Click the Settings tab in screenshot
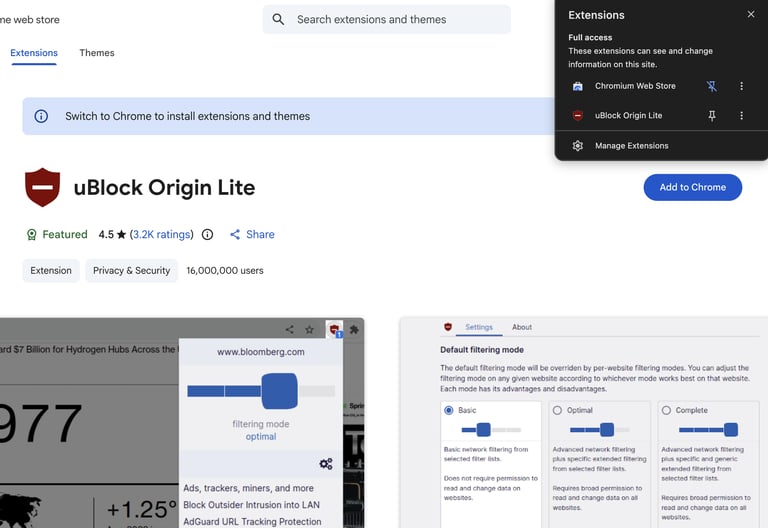This screenshot has width=768, height=528. 479,327
